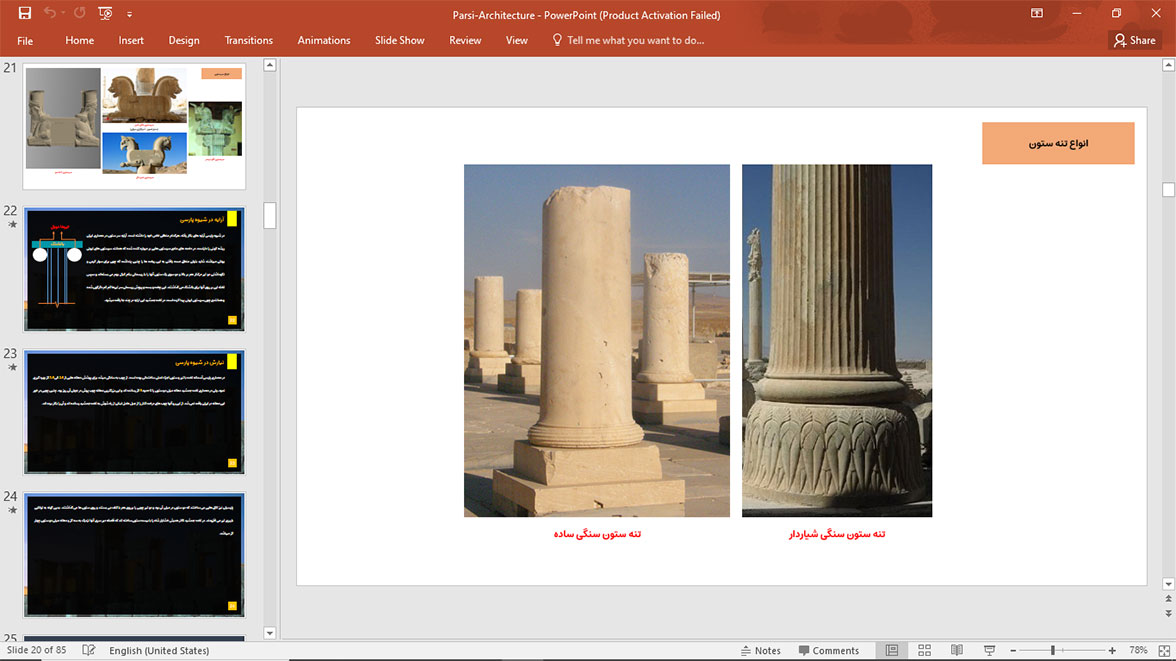Click the English (United States) language indicator
This screenshot has height=661, width=1176.
pos(159,650)
